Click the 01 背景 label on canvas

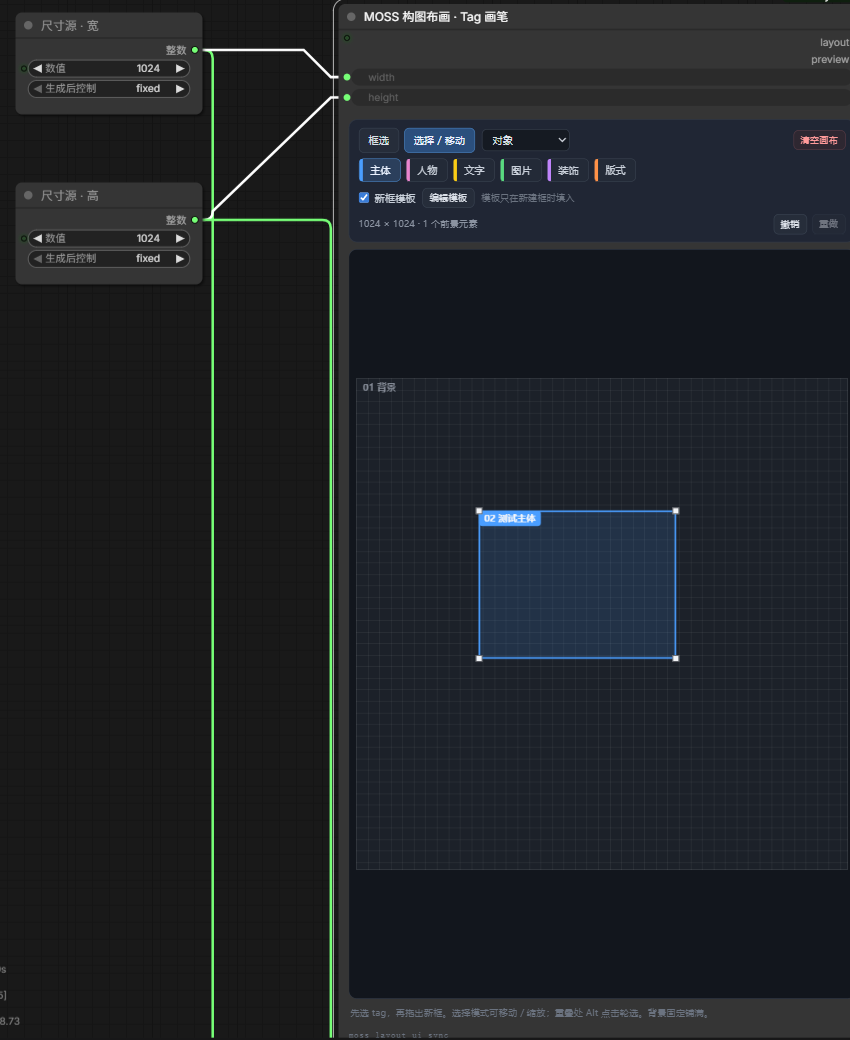379,387
